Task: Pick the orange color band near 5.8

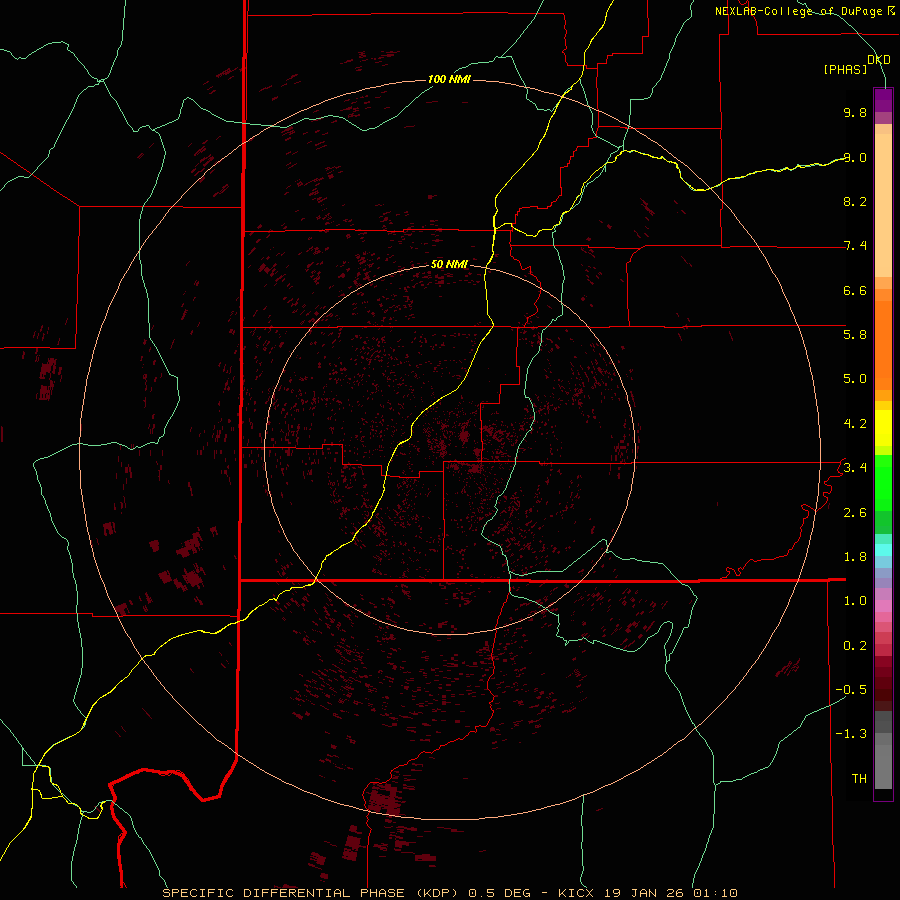Action: click(x=883, y=335)
